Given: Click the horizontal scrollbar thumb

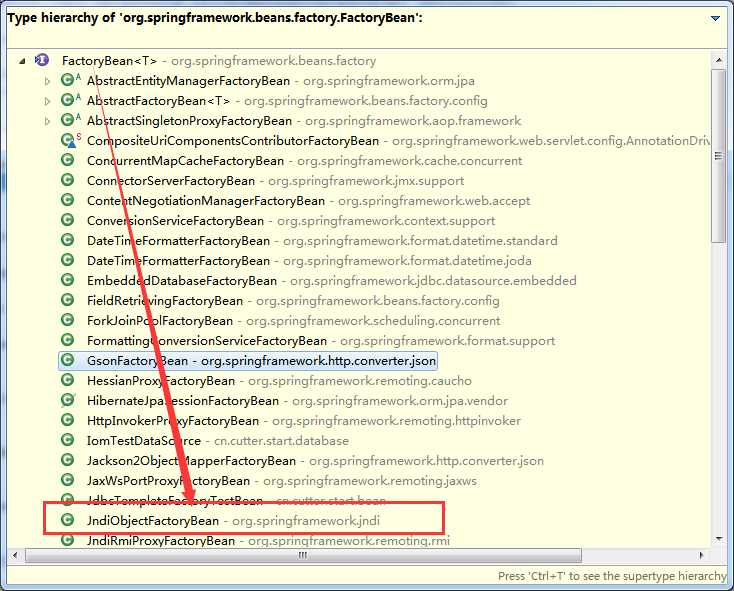Looking at the screenshot, I should coord(303,555).
